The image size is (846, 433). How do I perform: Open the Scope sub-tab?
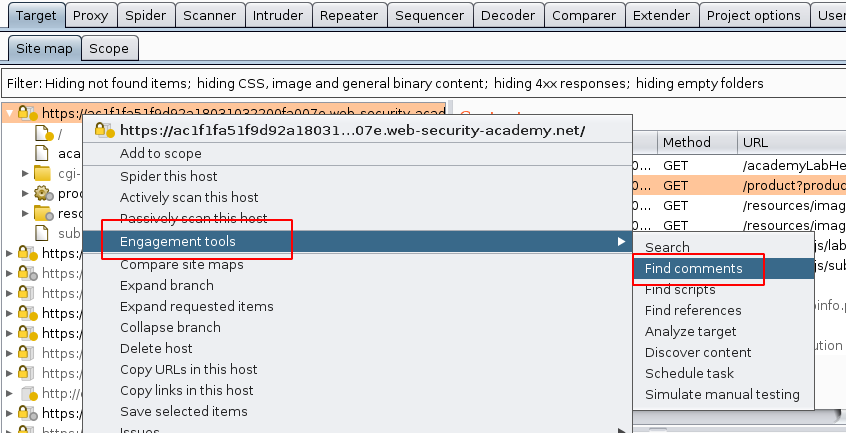pyautogui.click(x=108, y=48)
